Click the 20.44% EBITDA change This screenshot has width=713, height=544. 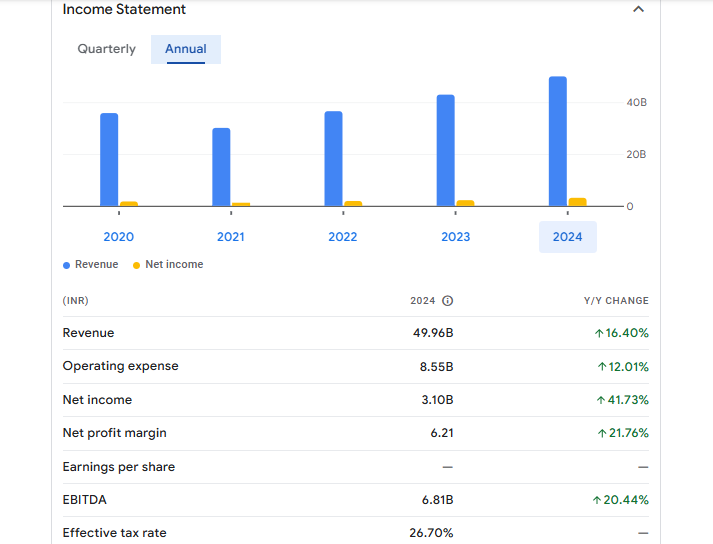pos(620,500)
